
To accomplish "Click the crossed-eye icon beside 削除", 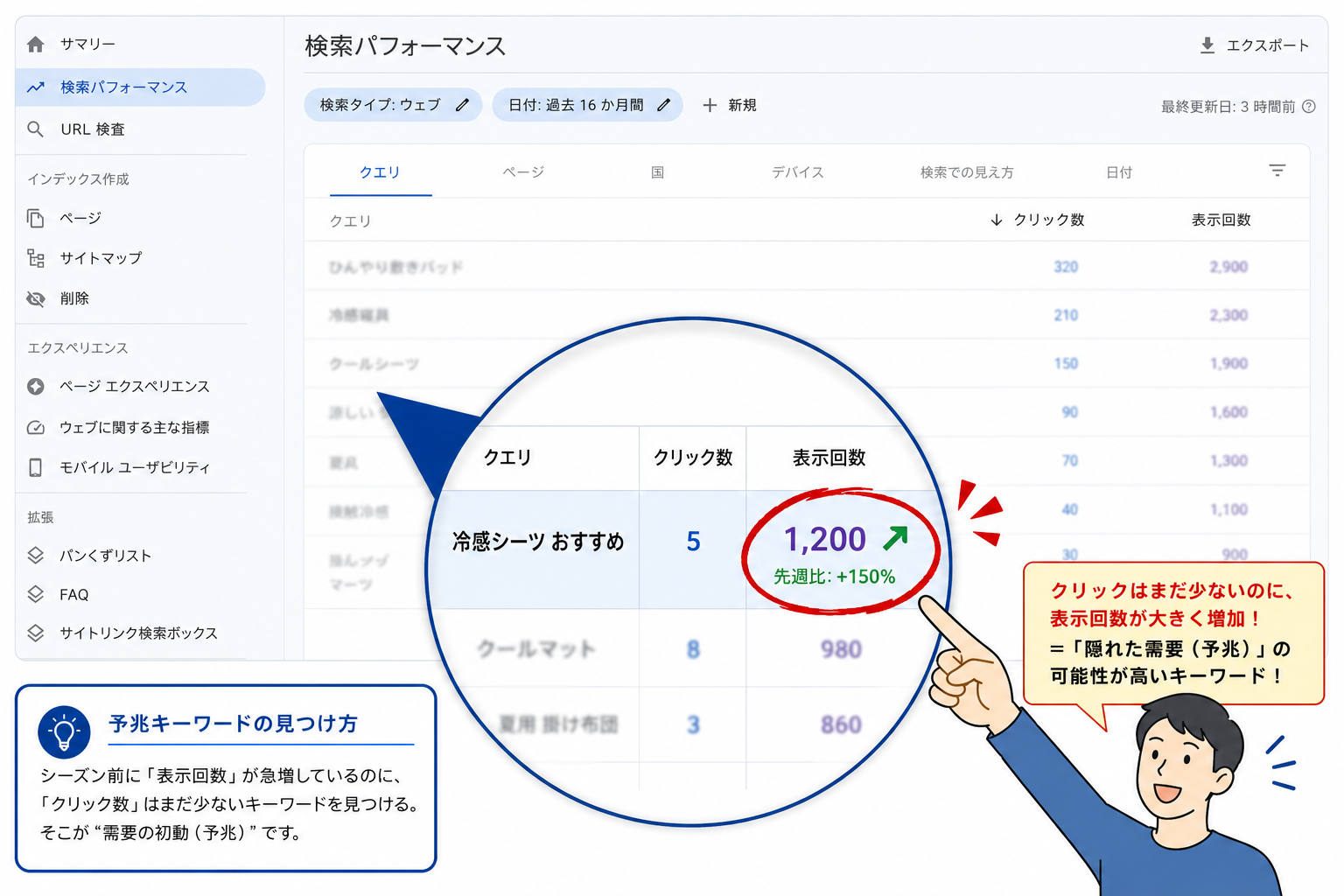I will (36, 299).
